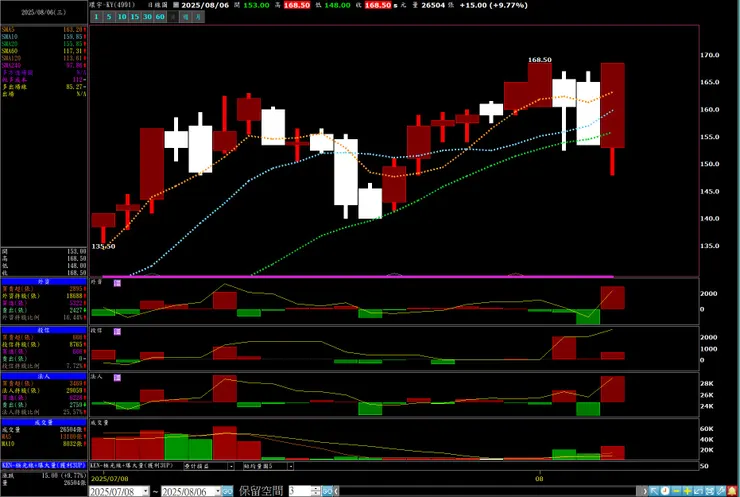Click the SMA60 legend row
The width and height of the screenshot is (740, 497).
(x=44, y=51)
